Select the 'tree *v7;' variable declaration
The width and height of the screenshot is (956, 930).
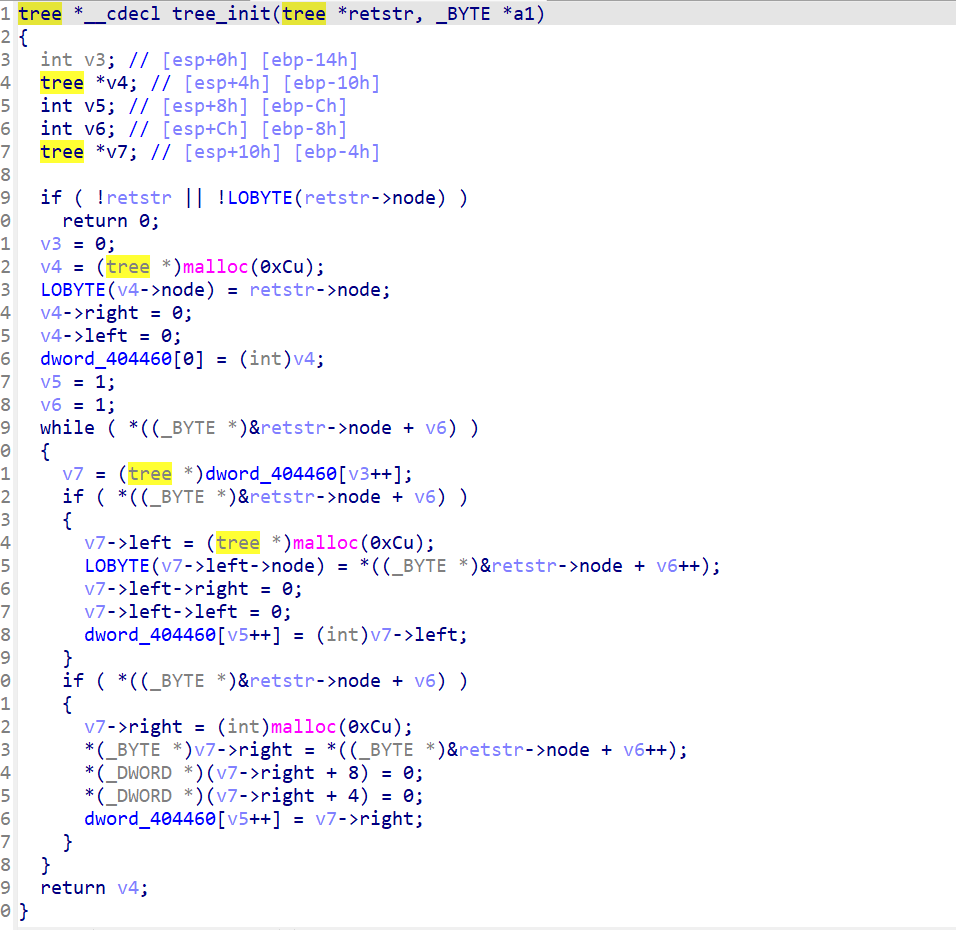pos(88,151)
